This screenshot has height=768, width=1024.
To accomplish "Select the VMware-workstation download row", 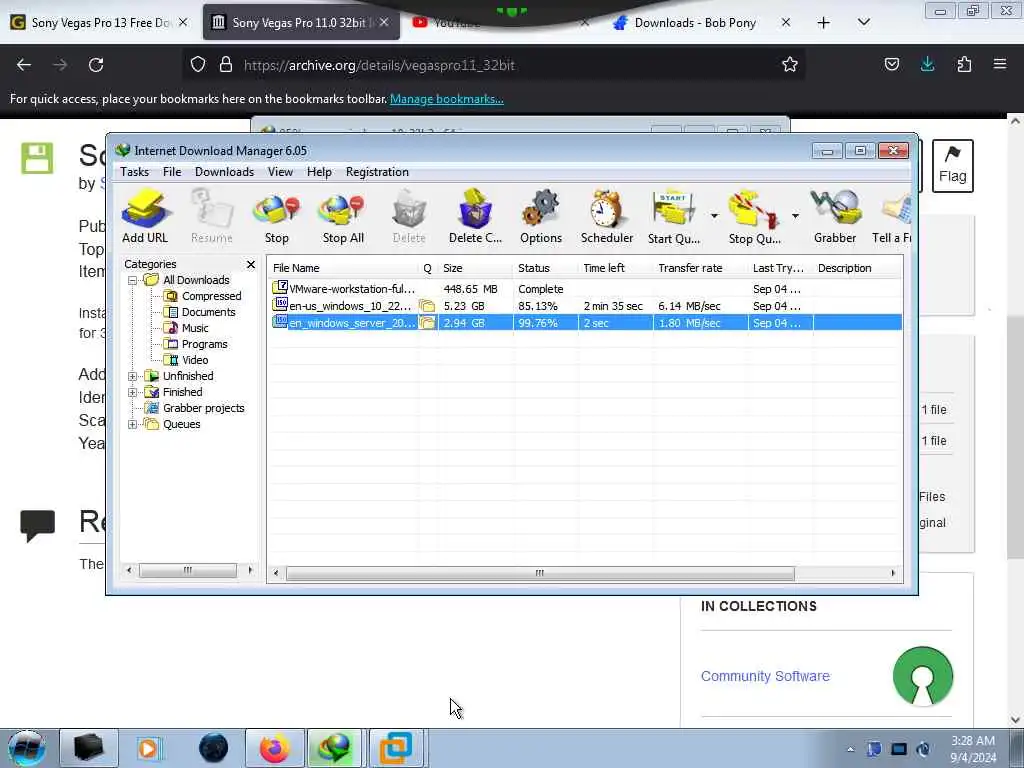I will [586, 289].
